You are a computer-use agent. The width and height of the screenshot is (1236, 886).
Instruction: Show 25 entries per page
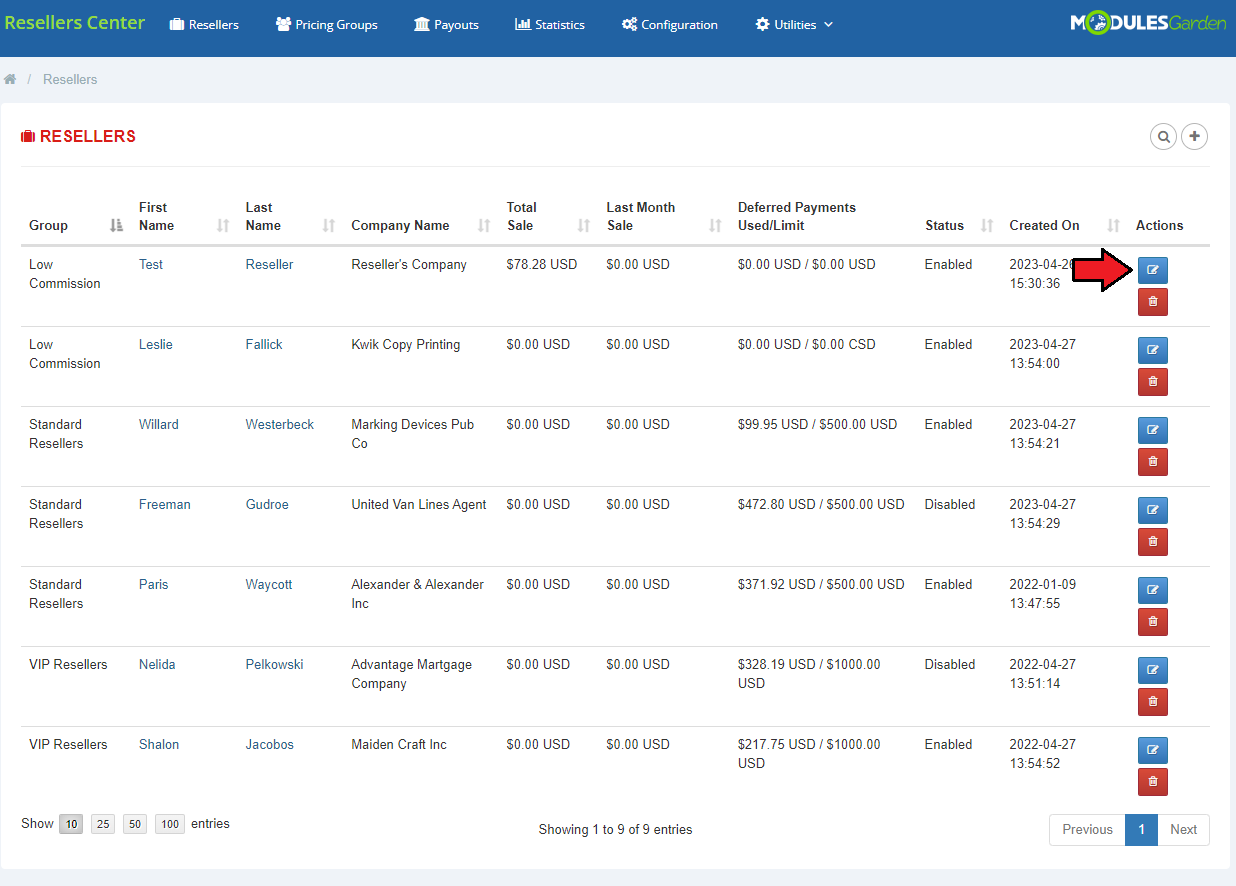click(x=103, y=824)
